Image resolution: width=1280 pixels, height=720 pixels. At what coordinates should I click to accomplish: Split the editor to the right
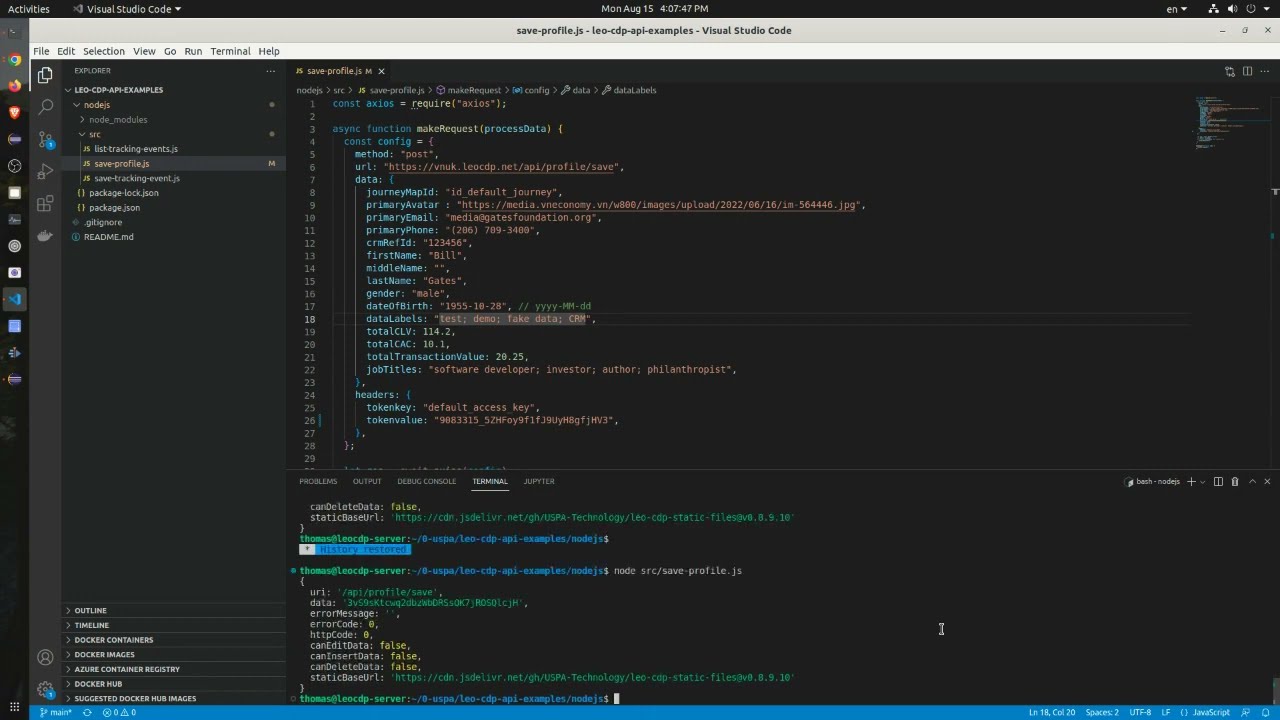[x=1247, y=71]
